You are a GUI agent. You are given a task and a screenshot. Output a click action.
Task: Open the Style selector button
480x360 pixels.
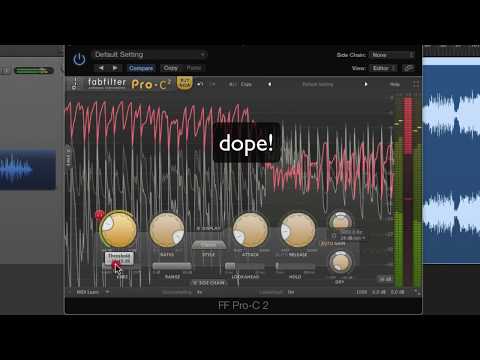(x=208, y=245)
